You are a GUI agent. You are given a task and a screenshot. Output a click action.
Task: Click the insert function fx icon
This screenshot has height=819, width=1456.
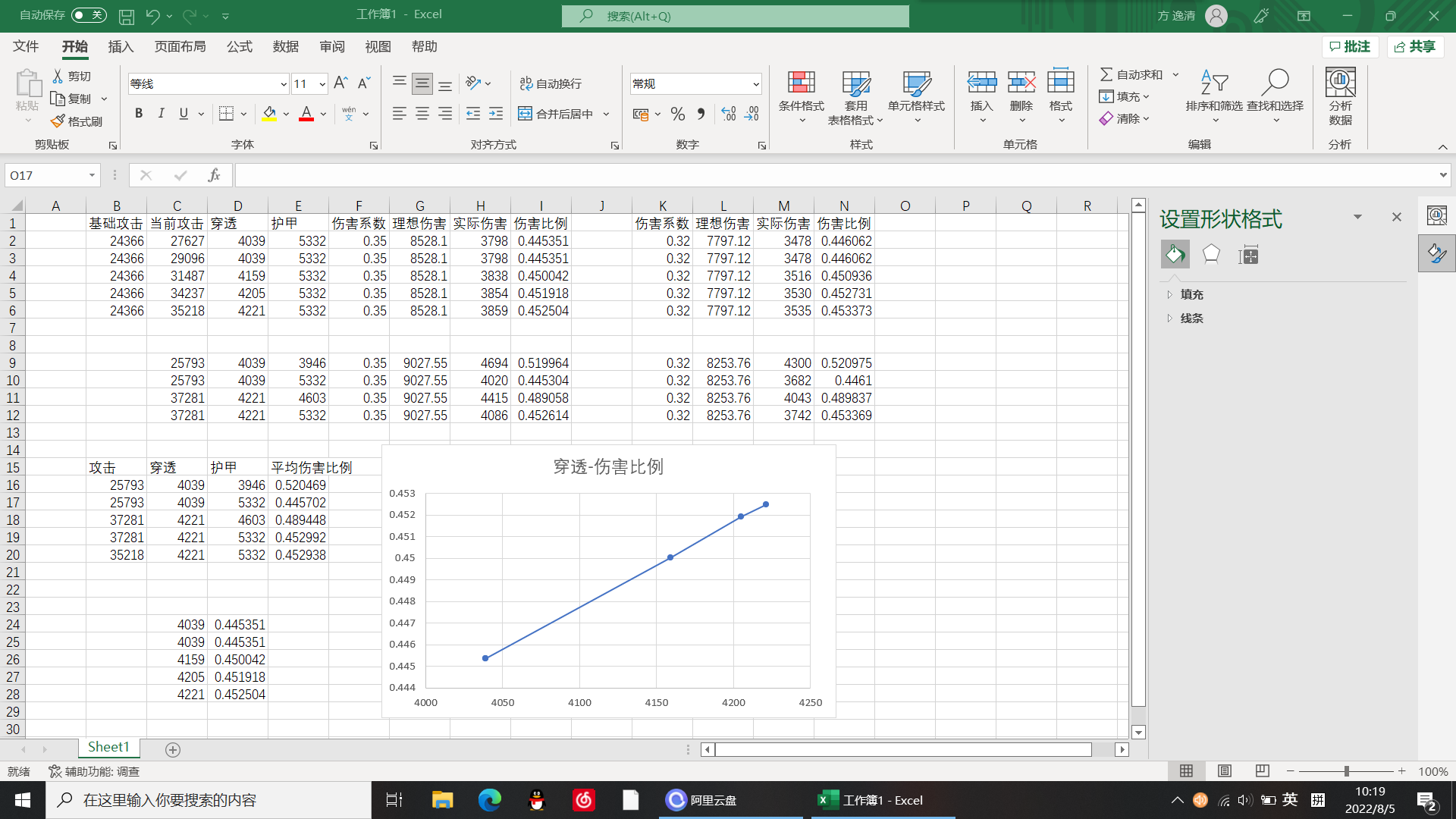click(x=214, y=175)
